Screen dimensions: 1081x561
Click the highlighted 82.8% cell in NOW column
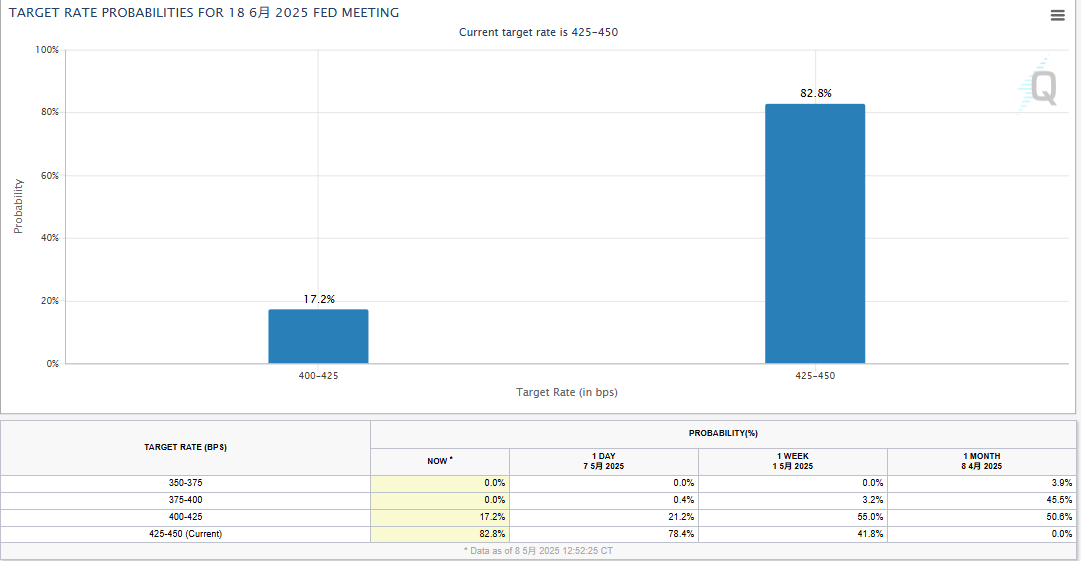point(440,534)
